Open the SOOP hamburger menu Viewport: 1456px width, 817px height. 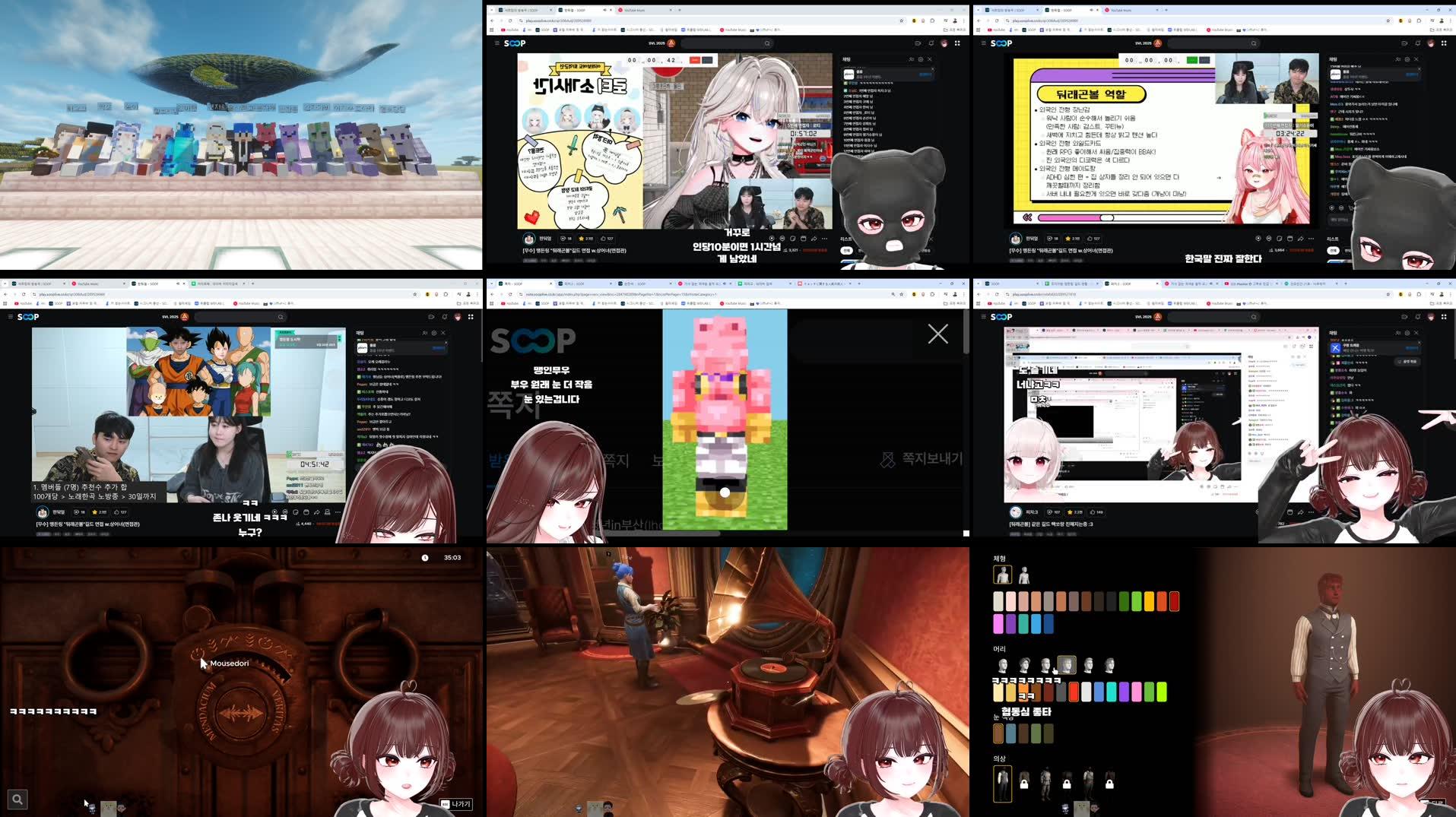(496, 43)
